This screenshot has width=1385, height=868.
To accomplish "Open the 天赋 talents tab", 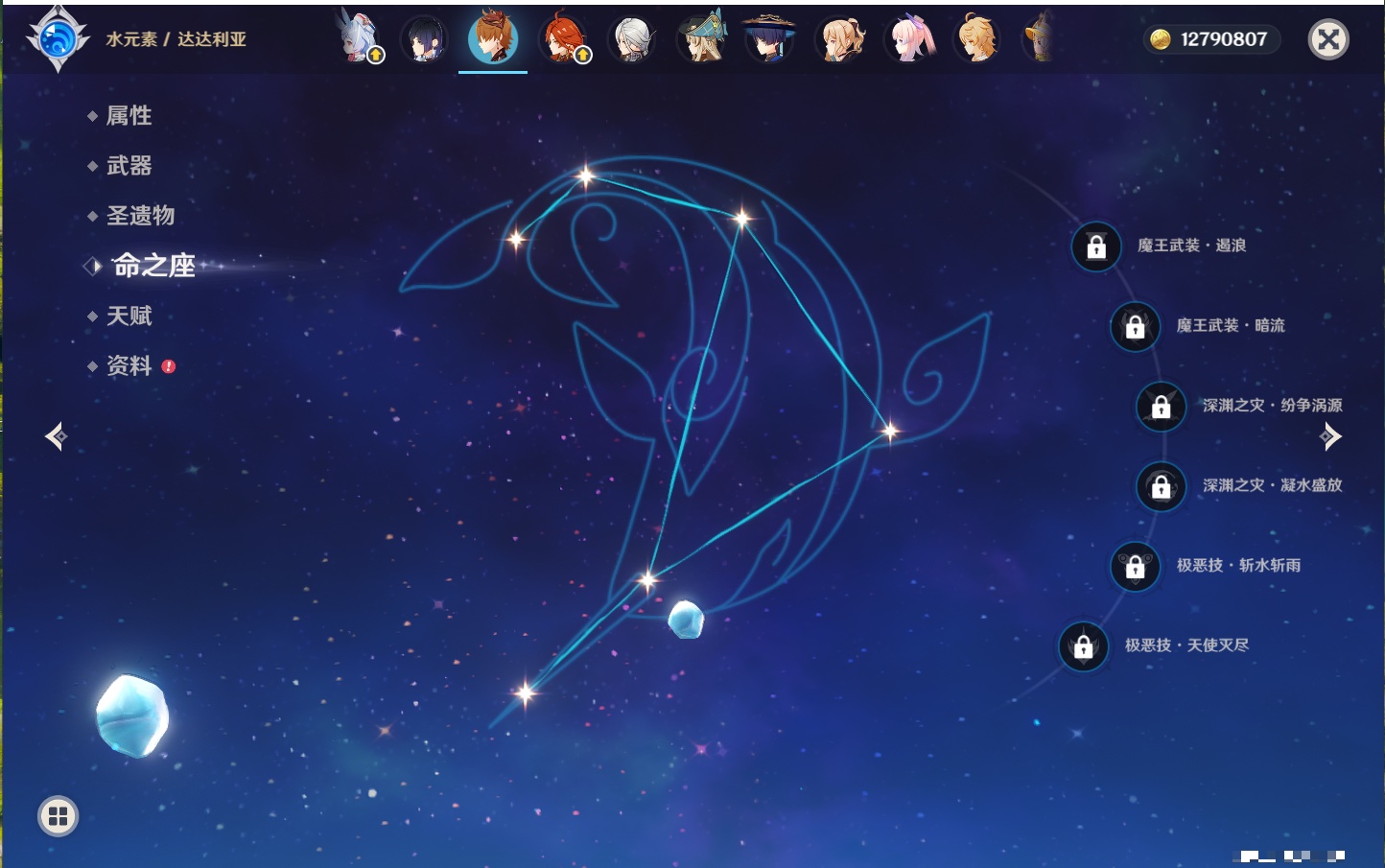I will click(x=129, y=316).
